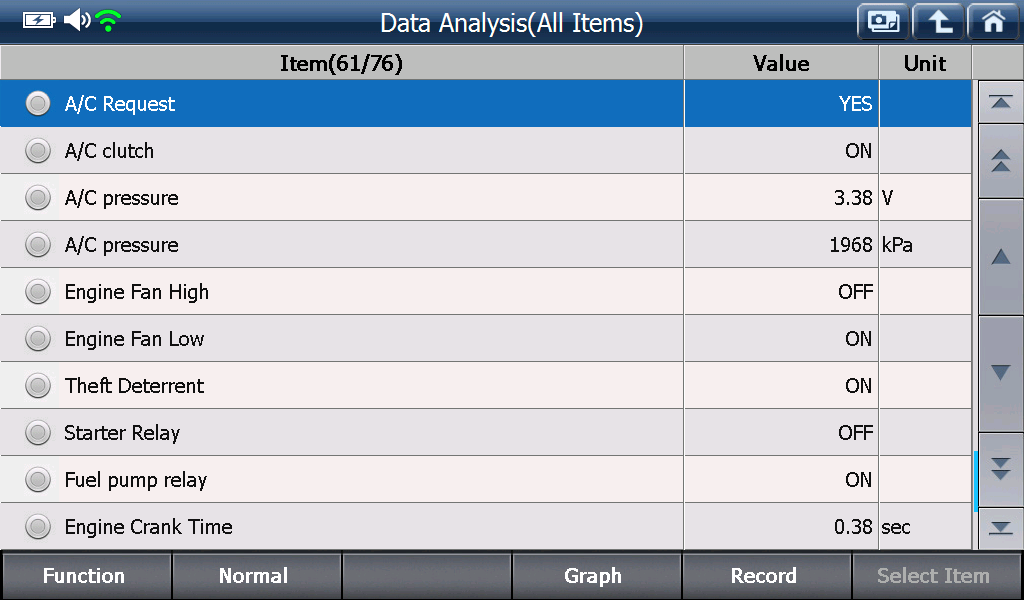Click the Wi-Fi status icon
Screen dimensions: 1024x600
pyautogui.click(x=108, y=21)
